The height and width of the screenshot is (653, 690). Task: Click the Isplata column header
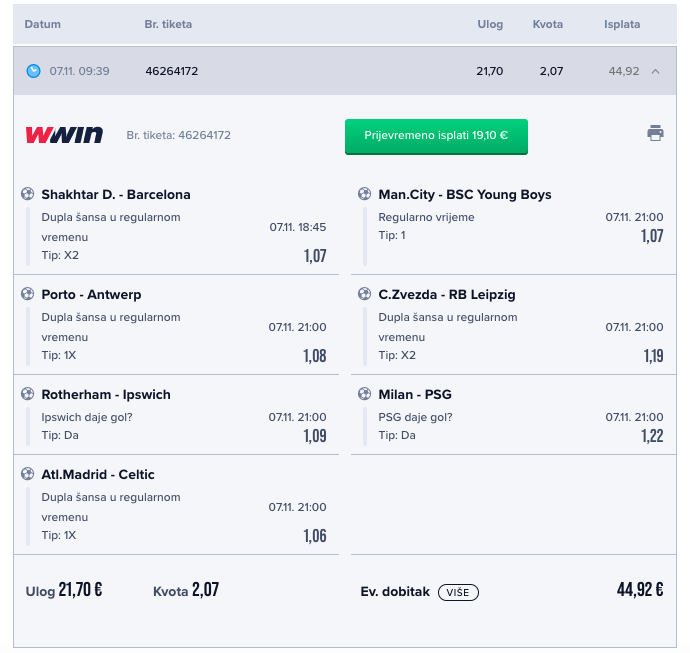pyautogui.click(x=622, y=24)
